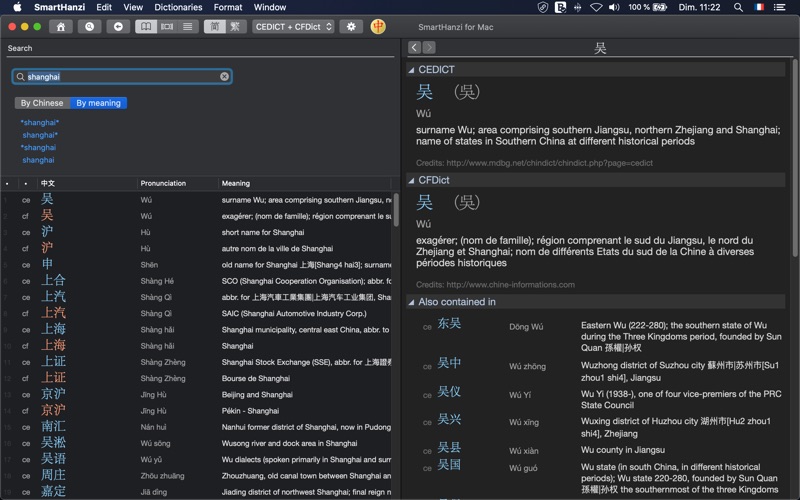800x500 pixels.
Task: Open the Format menu
Action: point(227,7)
